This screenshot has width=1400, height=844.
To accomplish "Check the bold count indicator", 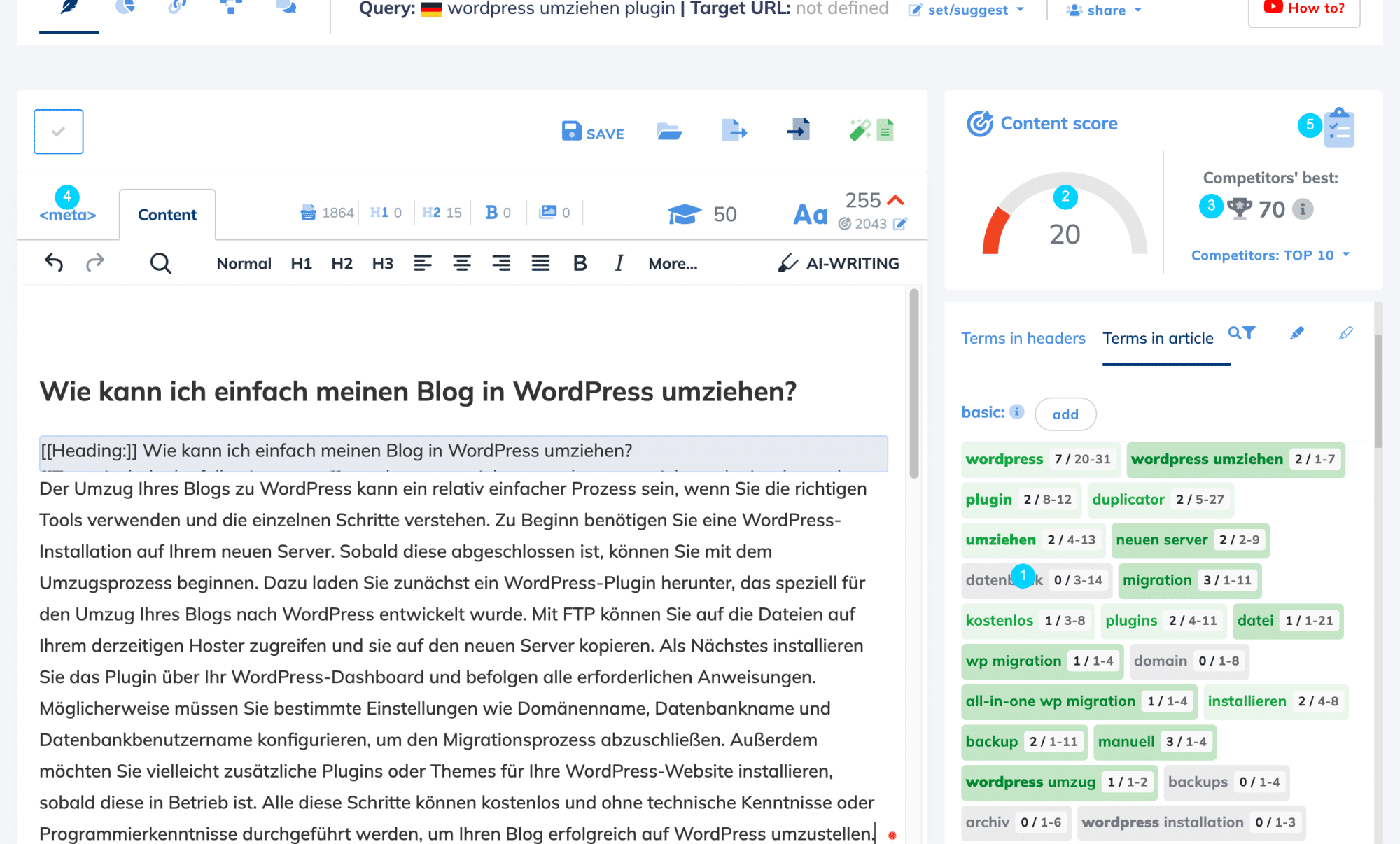I will 498,212.
